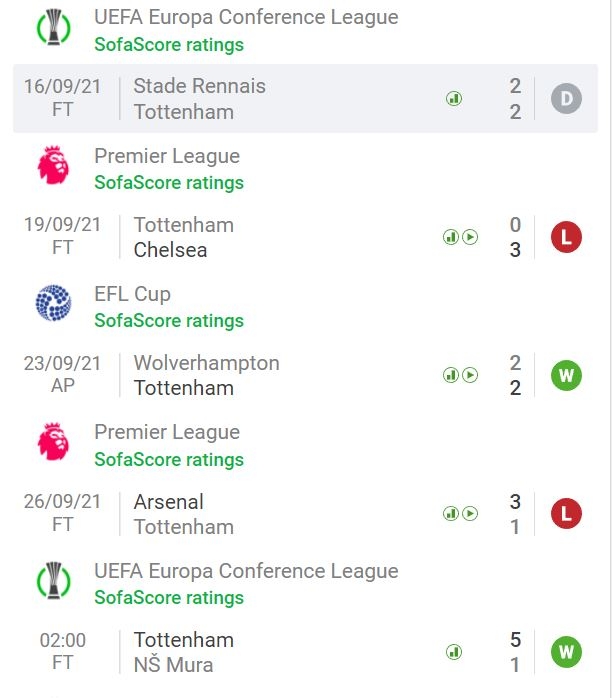Screen dimensions: 614x698
Task: Play highlights for Arsenal vs Tottenham
Action: 470,514
